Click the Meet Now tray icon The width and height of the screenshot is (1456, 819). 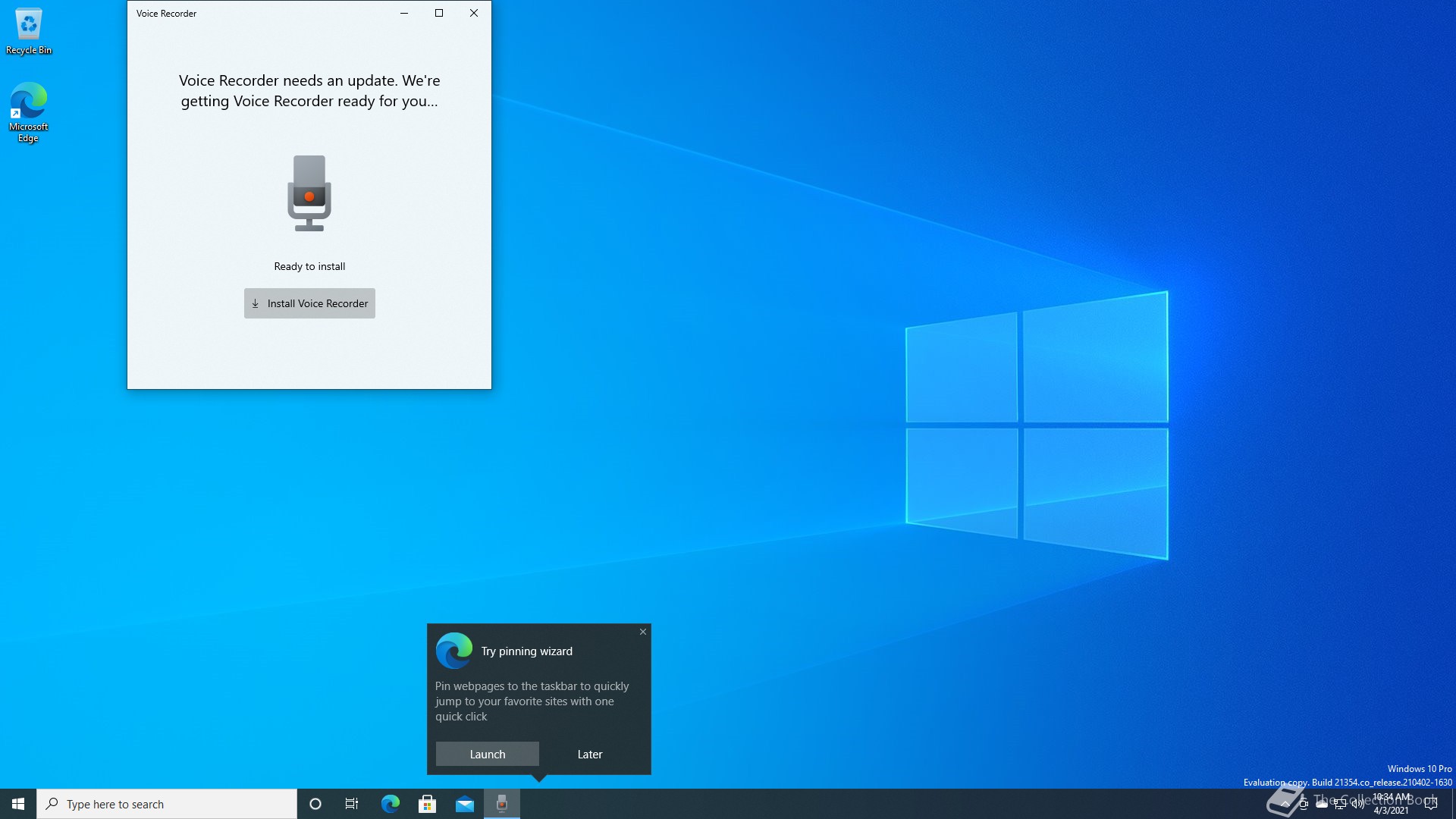tap(1304, 804)
